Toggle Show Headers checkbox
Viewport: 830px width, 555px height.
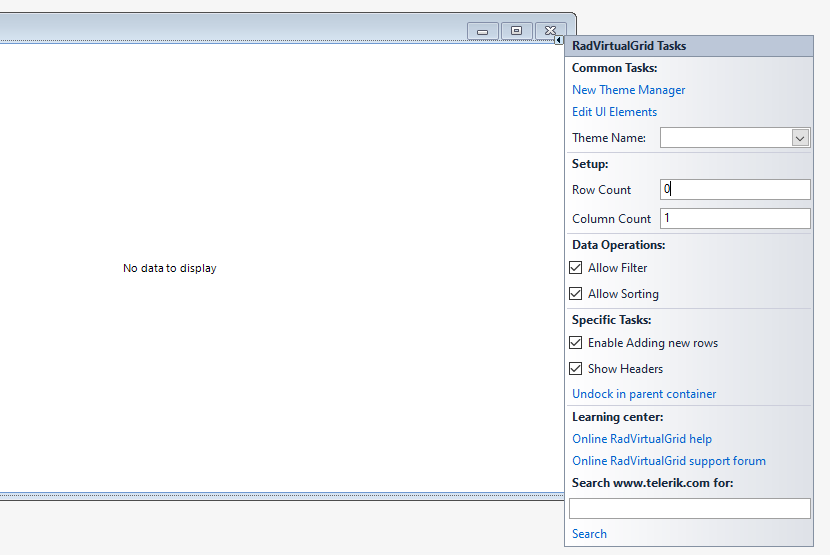575,369
